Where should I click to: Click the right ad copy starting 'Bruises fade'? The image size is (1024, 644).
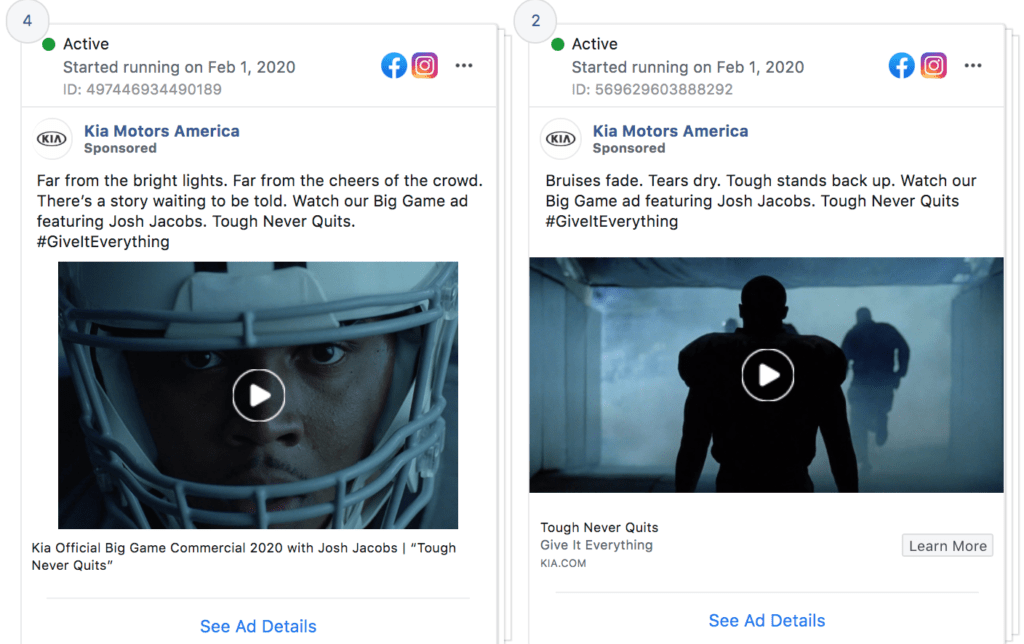click(761, 201)
